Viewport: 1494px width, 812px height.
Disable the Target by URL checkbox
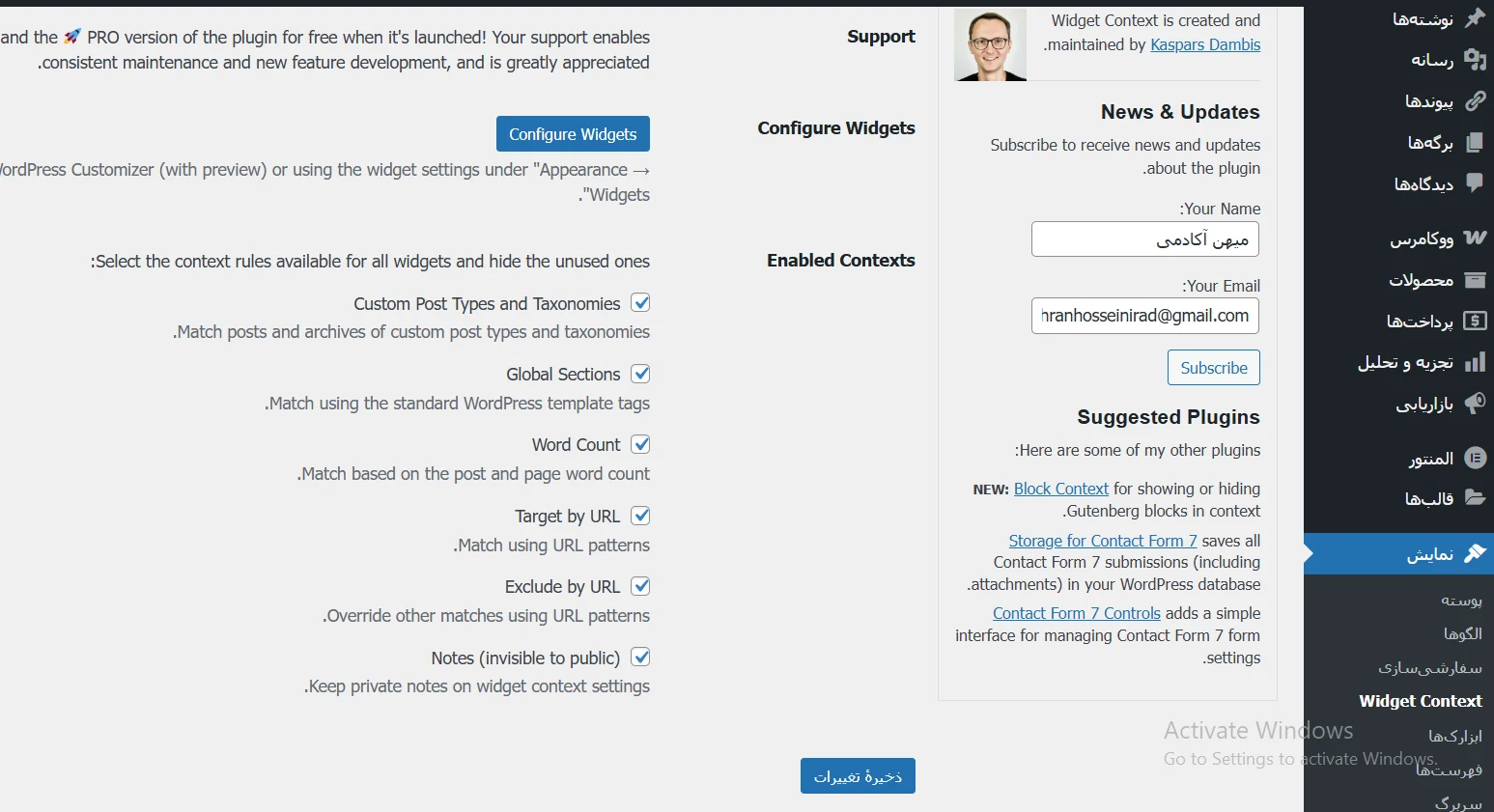(642, 516)
